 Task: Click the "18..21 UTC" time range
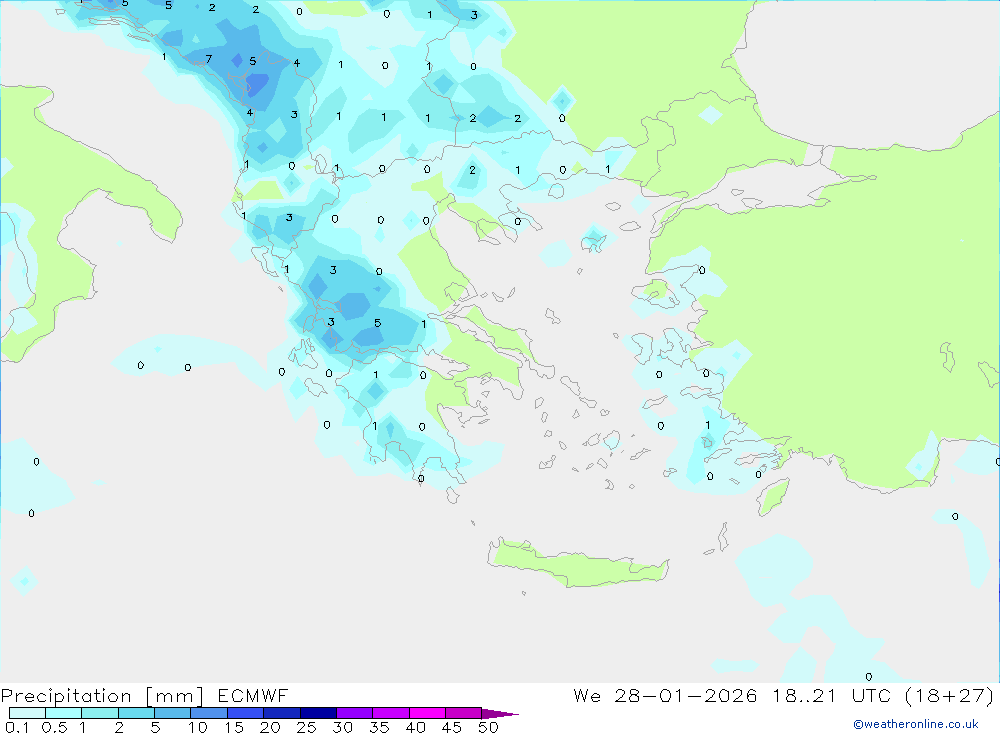click(832, 695)
